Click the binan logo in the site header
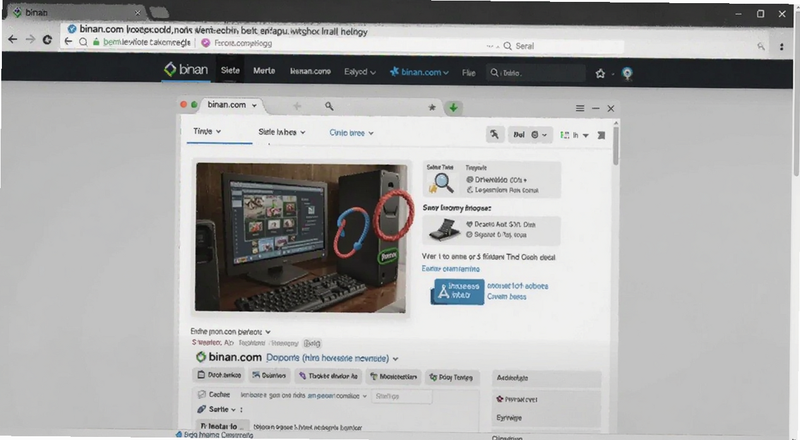The image size is (800, 440). point(186,69)
